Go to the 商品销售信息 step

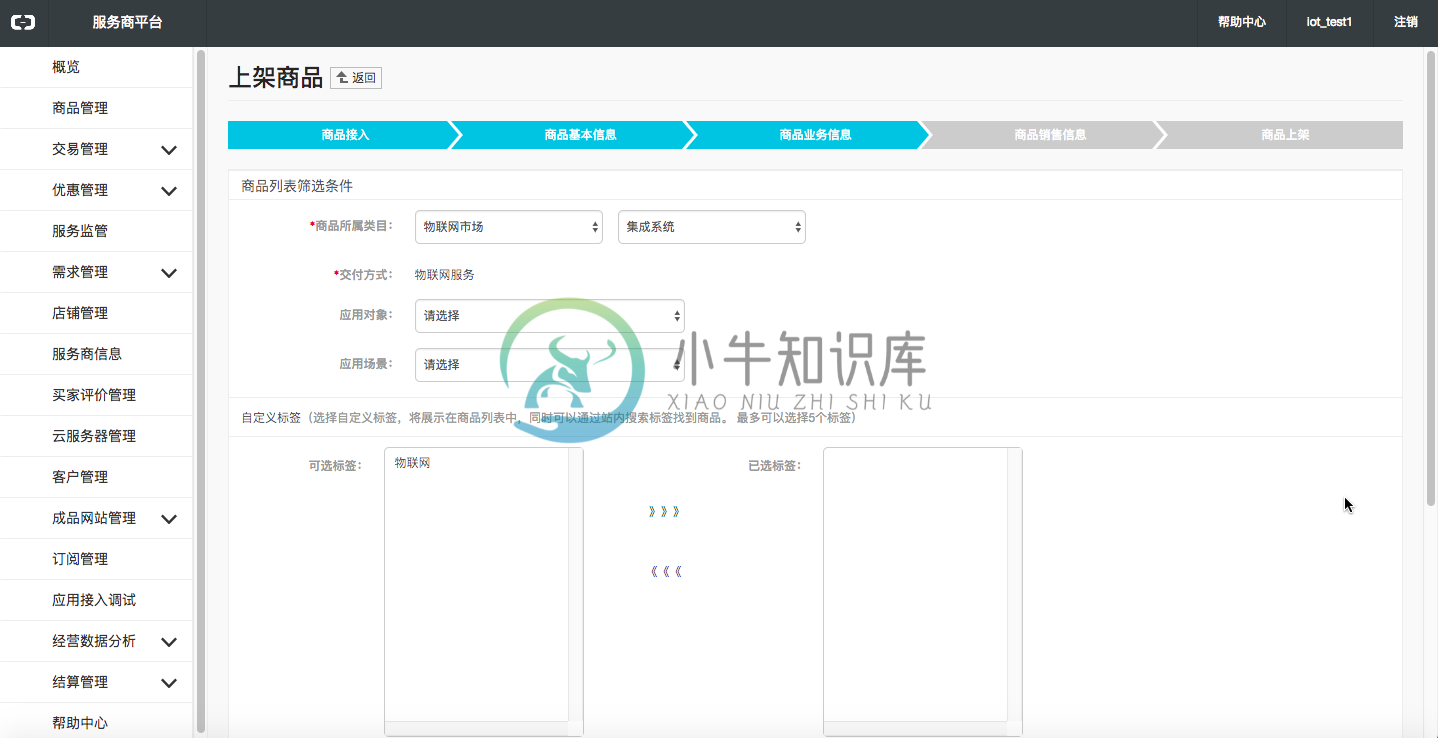[1050, 135]
